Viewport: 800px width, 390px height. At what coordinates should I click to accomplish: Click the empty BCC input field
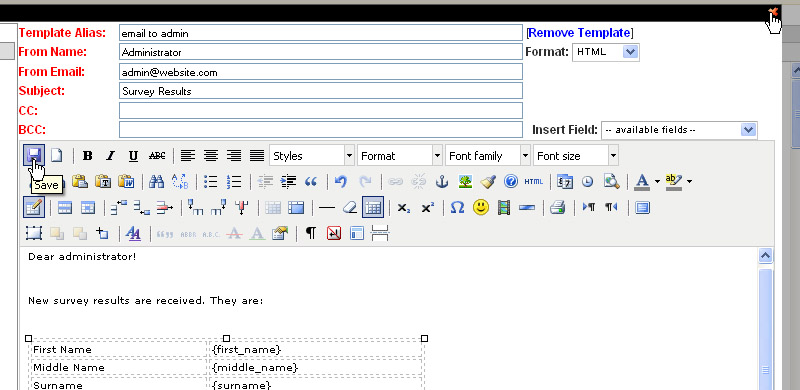tap(321, 130)
